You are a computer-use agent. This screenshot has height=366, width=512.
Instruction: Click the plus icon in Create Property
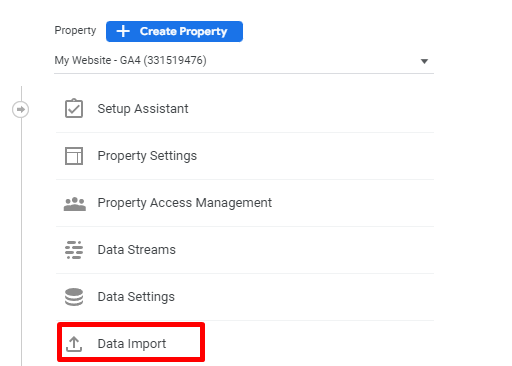pyautogui.click(x=123, y=31)
